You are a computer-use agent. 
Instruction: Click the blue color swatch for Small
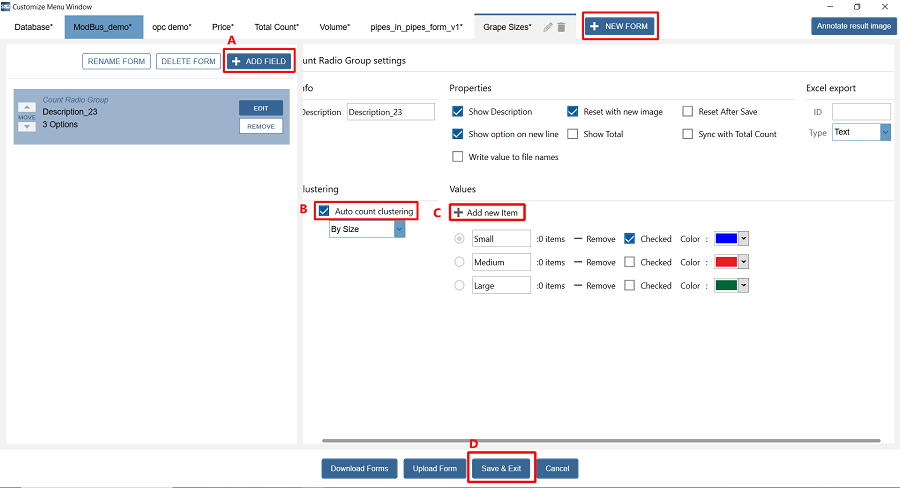[725, 239]
